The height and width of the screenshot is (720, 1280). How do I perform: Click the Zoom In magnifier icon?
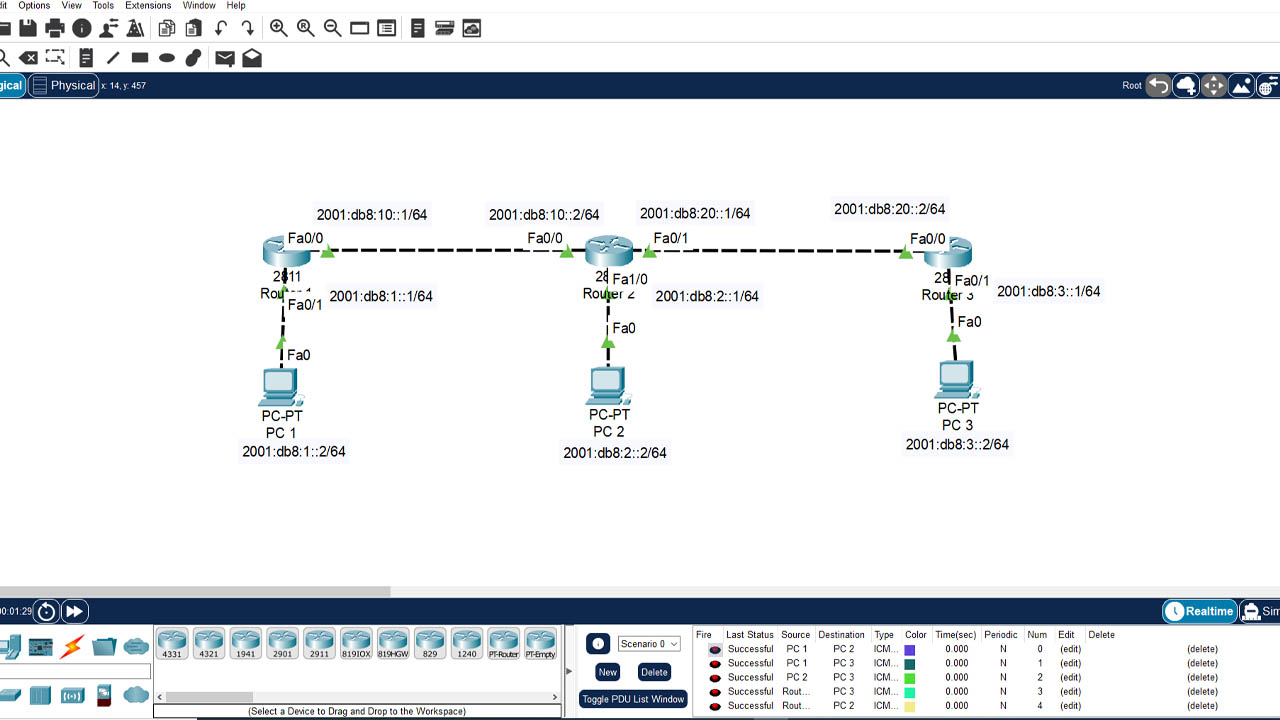point(279,28)
